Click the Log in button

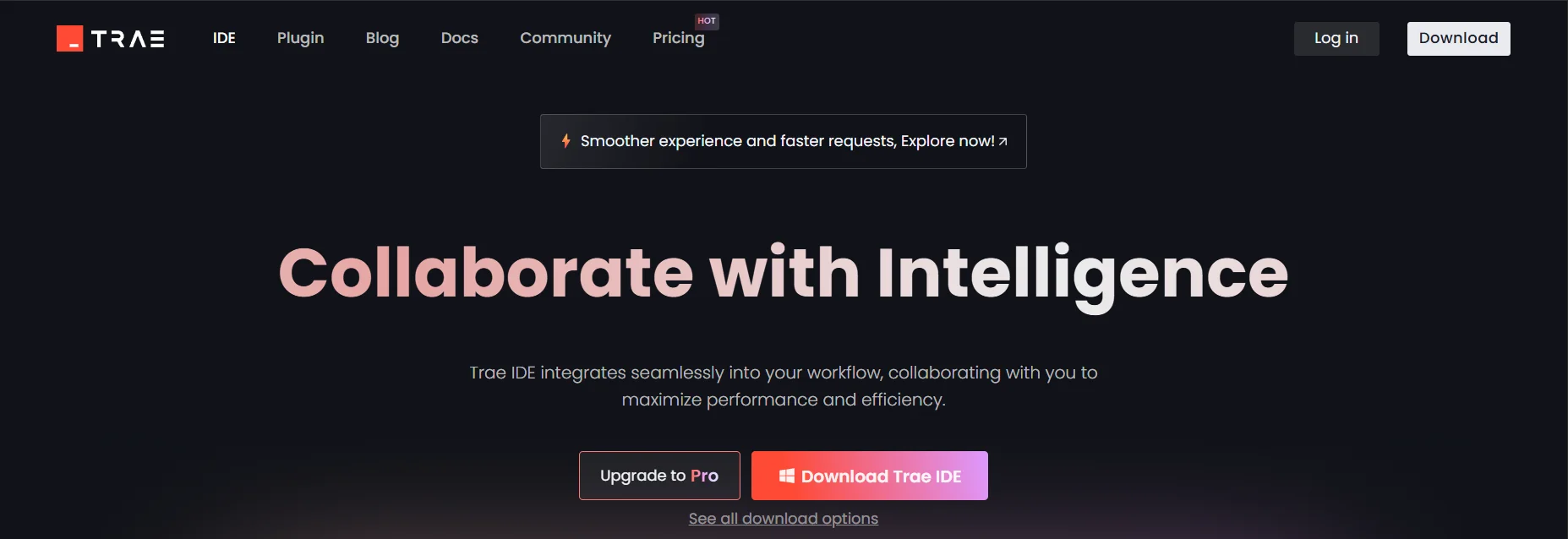(x=1336, y=38)
